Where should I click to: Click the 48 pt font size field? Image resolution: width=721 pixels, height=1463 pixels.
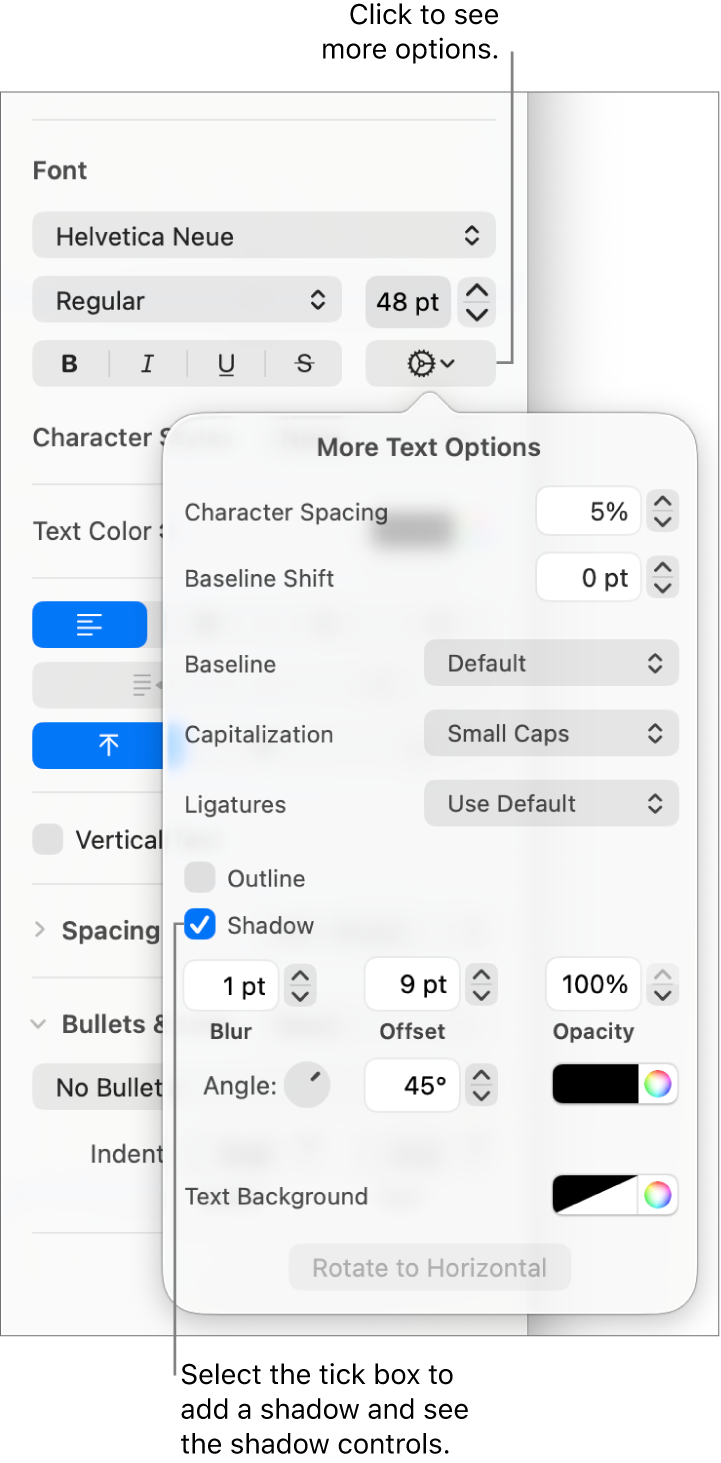coord(407,302)
